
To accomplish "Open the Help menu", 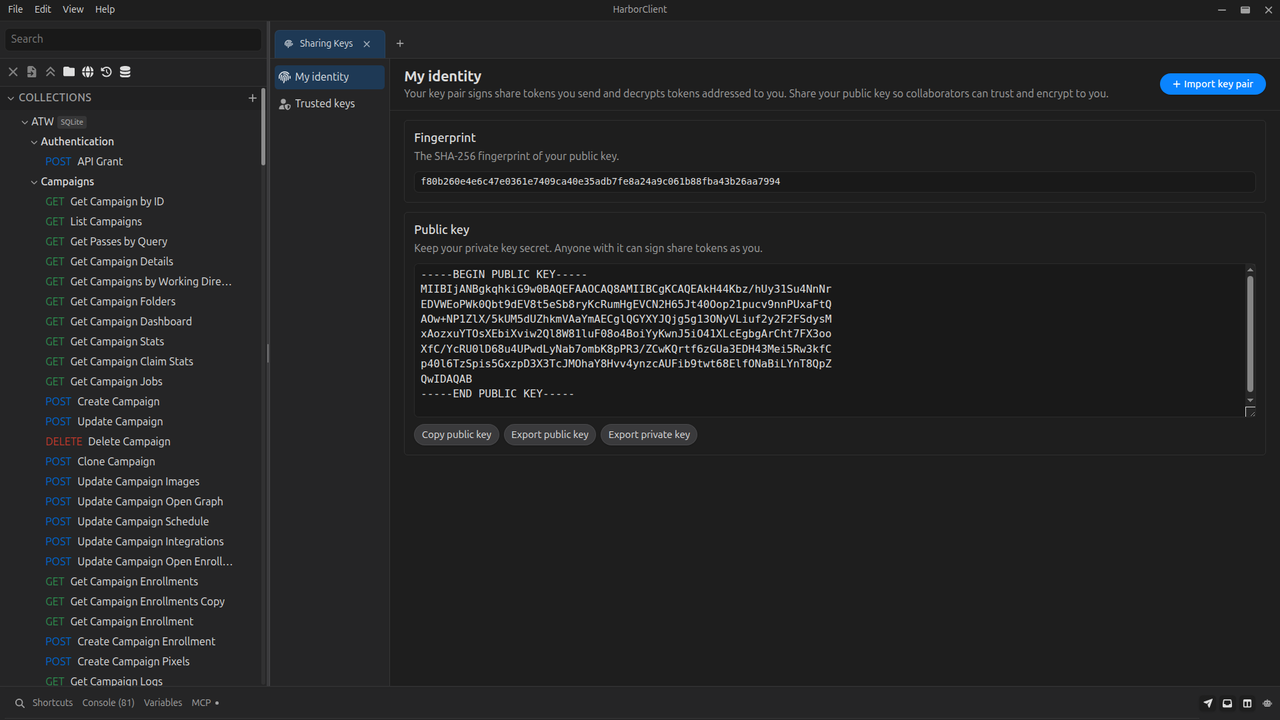I will [x=105, y=9].
